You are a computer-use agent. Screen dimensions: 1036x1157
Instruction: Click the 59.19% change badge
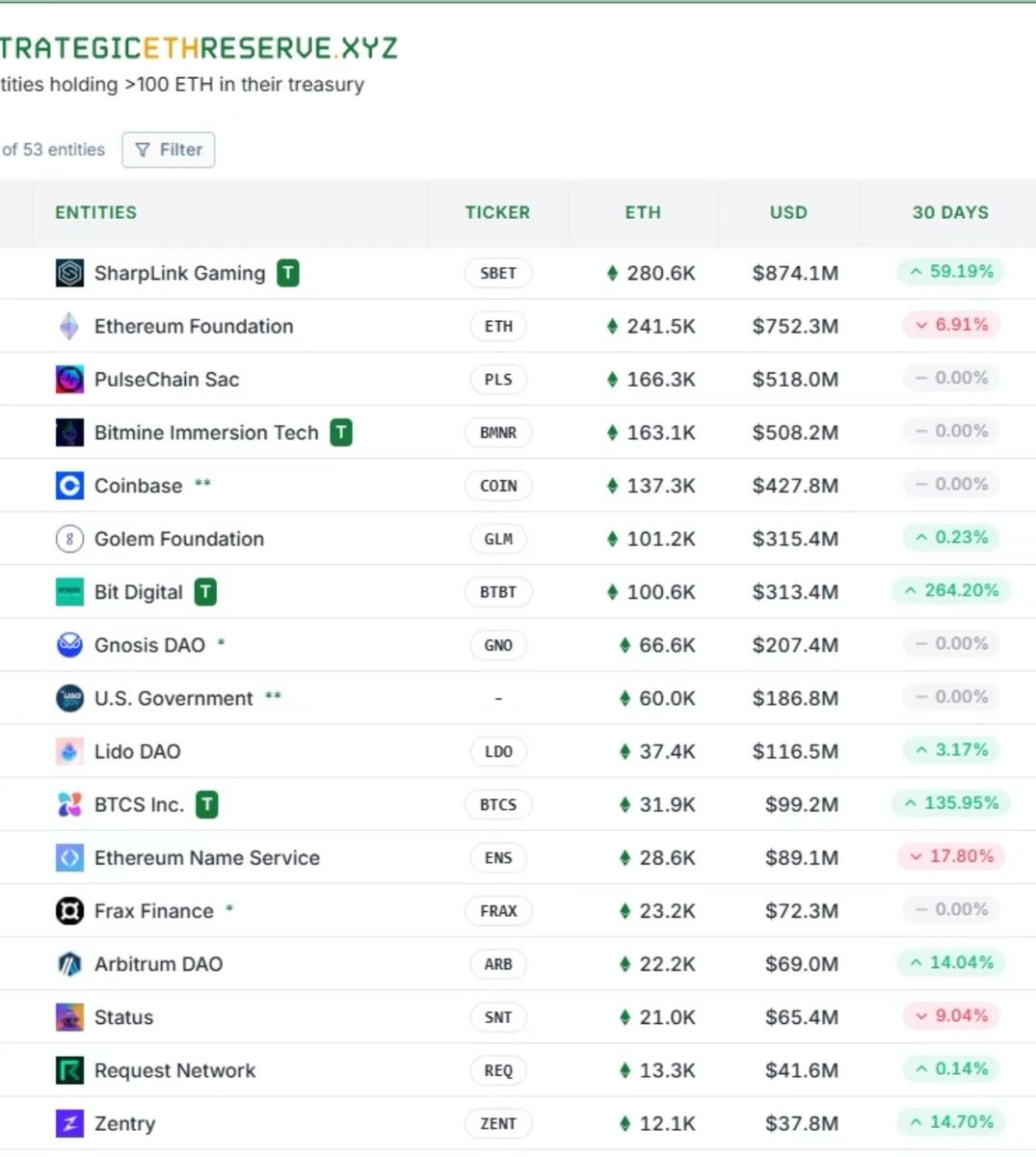(x=951, y=272)
